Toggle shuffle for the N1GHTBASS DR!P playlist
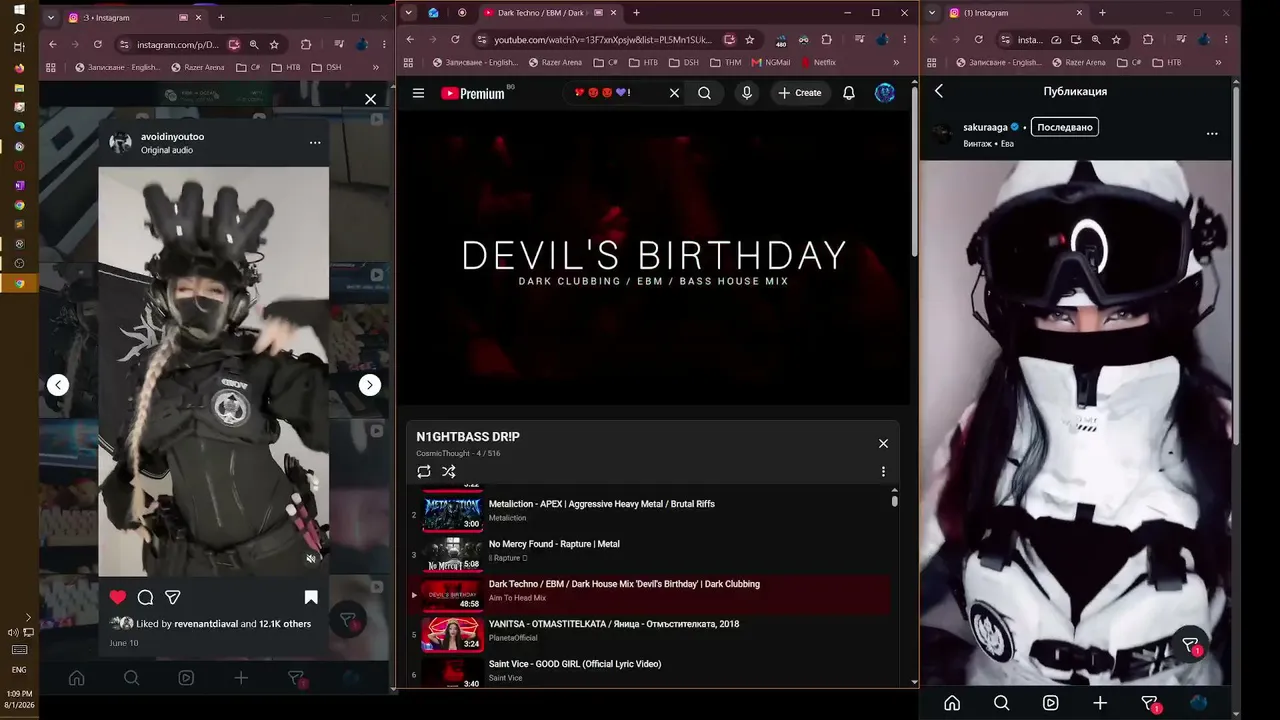 448,472
